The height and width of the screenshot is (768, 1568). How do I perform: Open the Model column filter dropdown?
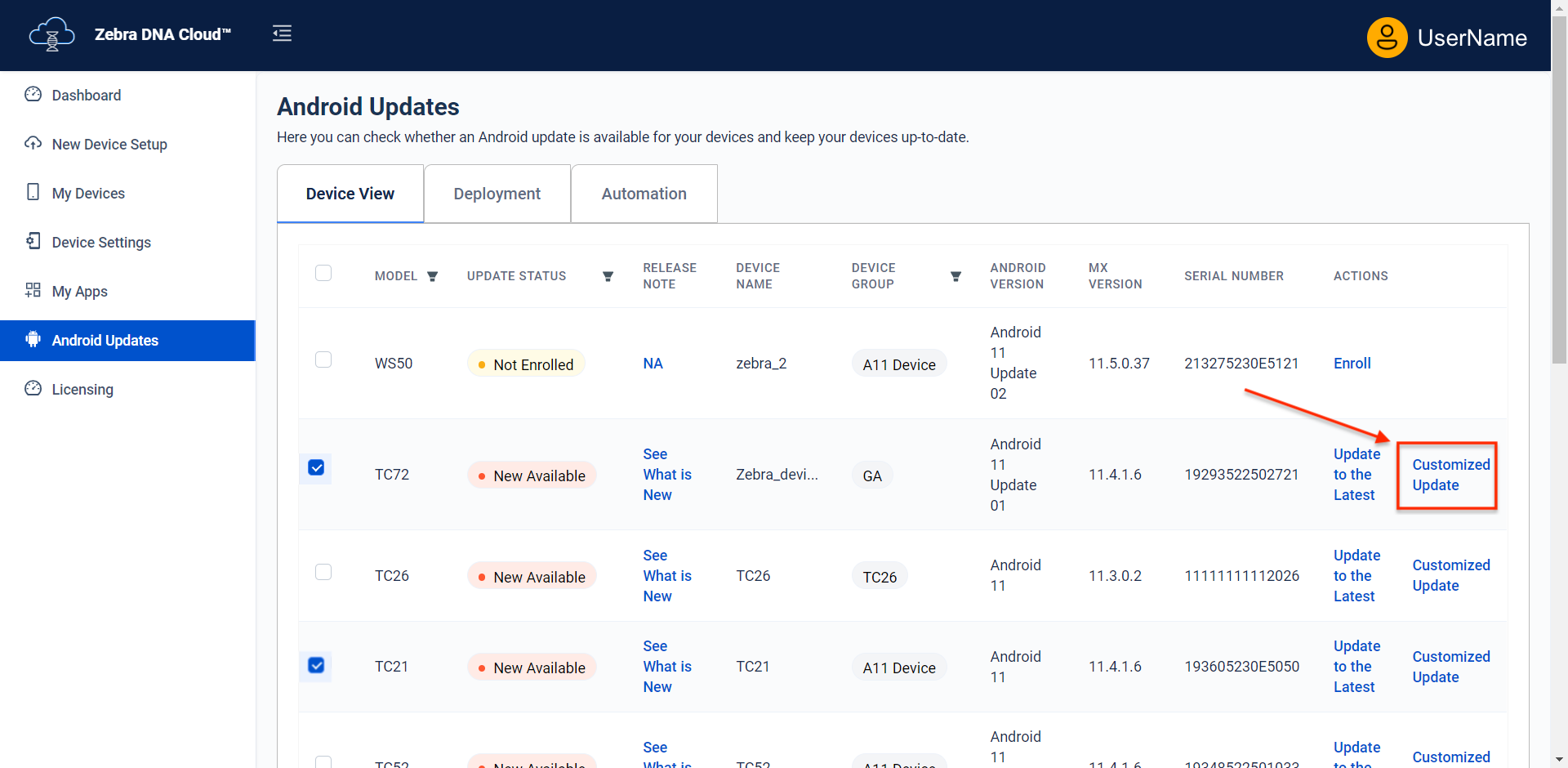[433, 277]
